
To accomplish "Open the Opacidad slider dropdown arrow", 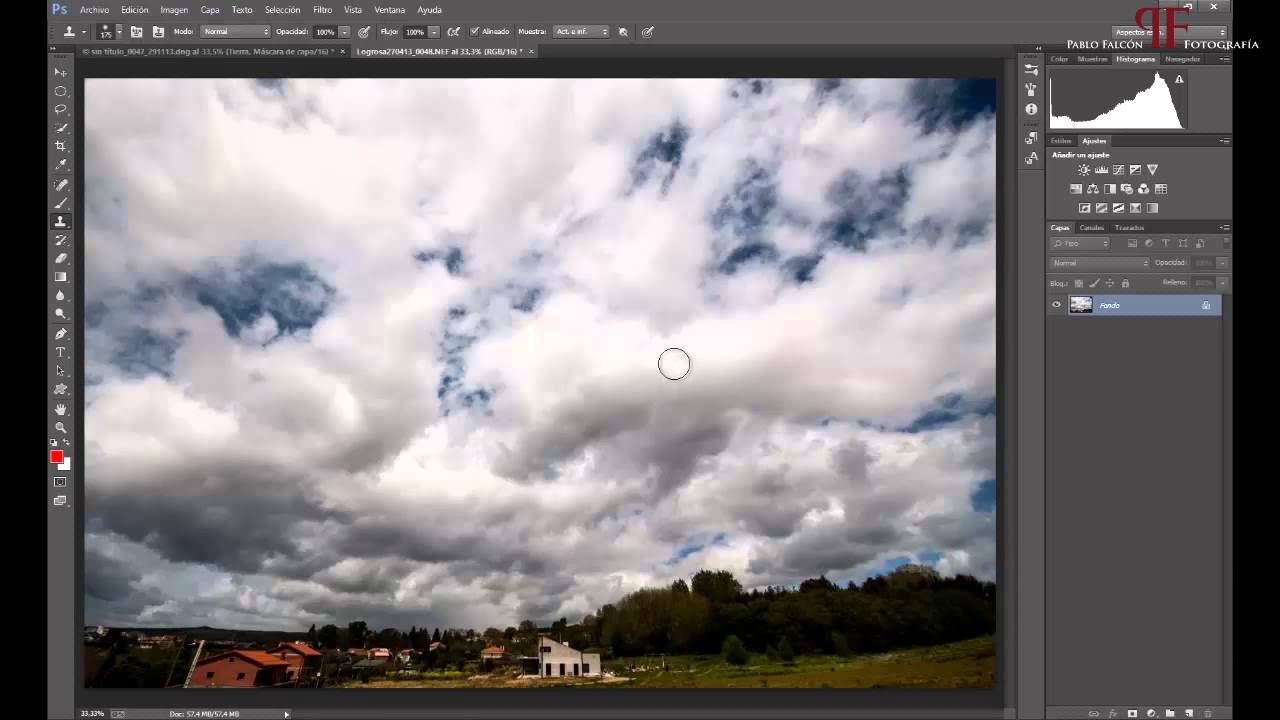I will point(345,32).
